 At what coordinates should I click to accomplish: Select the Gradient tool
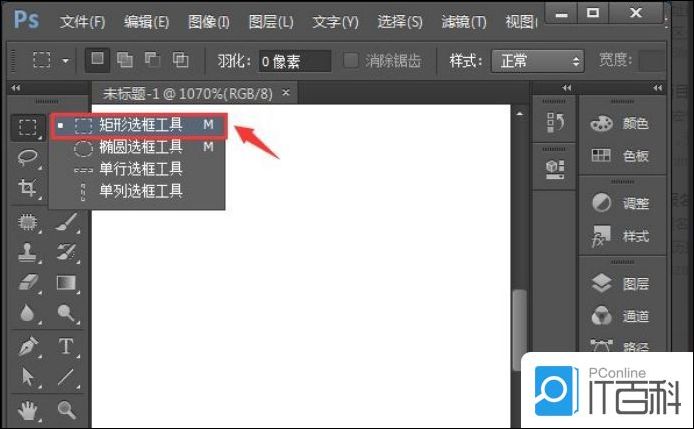tap(66, 283)
